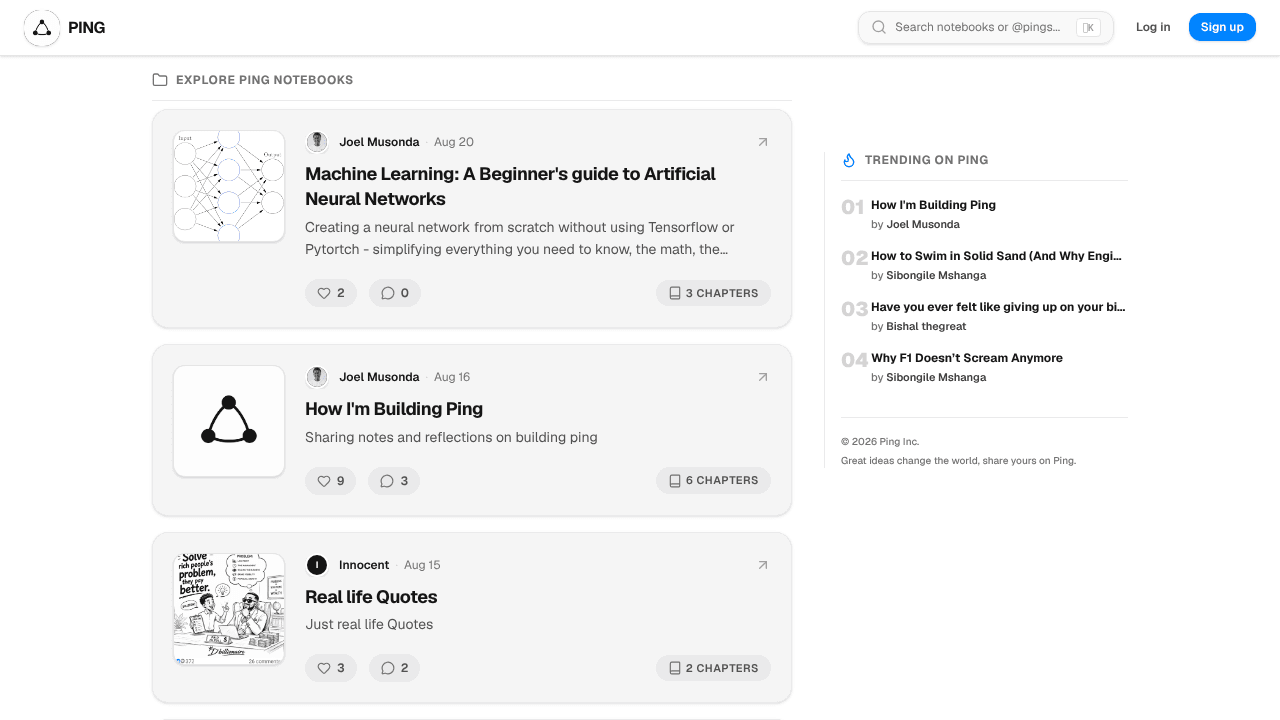The height and width of the screenshot is (720, 1280).
Task: View 2 Chapters of Real life Quotes
Action: point(713,668)
